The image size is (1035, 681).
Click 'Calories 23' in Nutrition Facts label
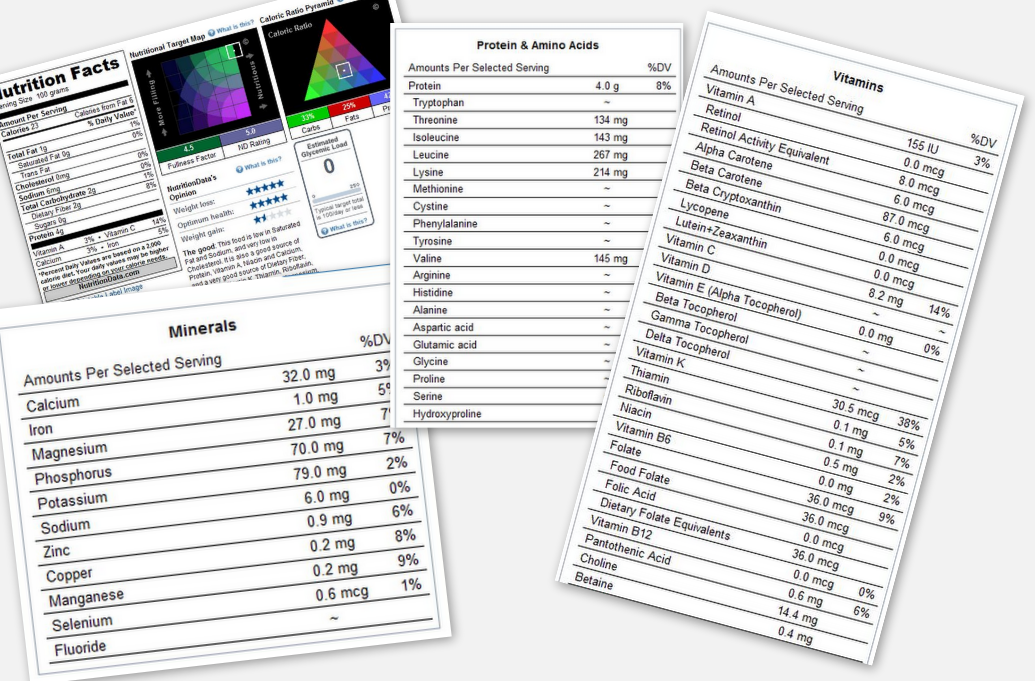20,130
